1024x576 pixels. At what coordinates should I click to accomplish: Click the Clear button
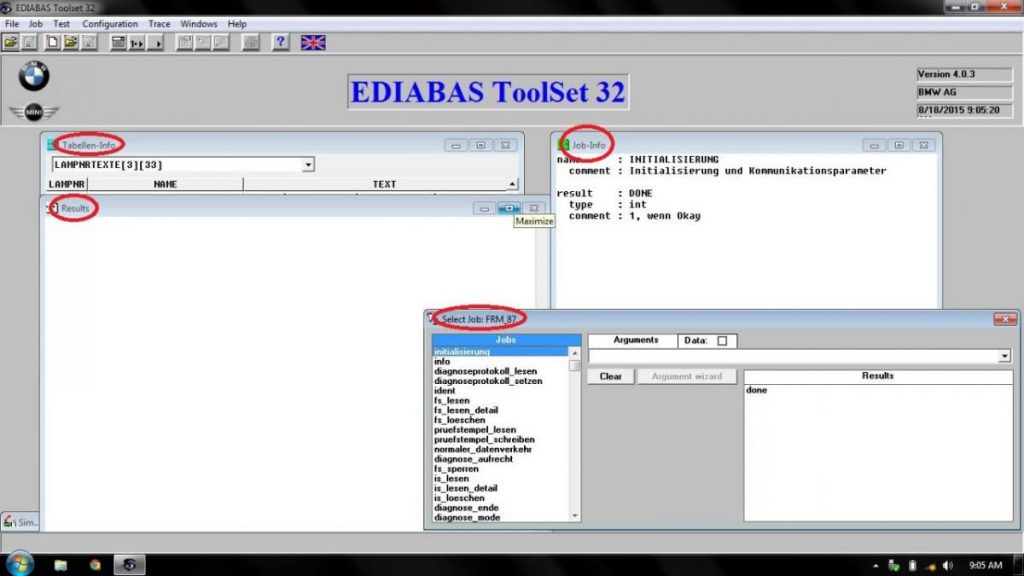tap(611, 376)
